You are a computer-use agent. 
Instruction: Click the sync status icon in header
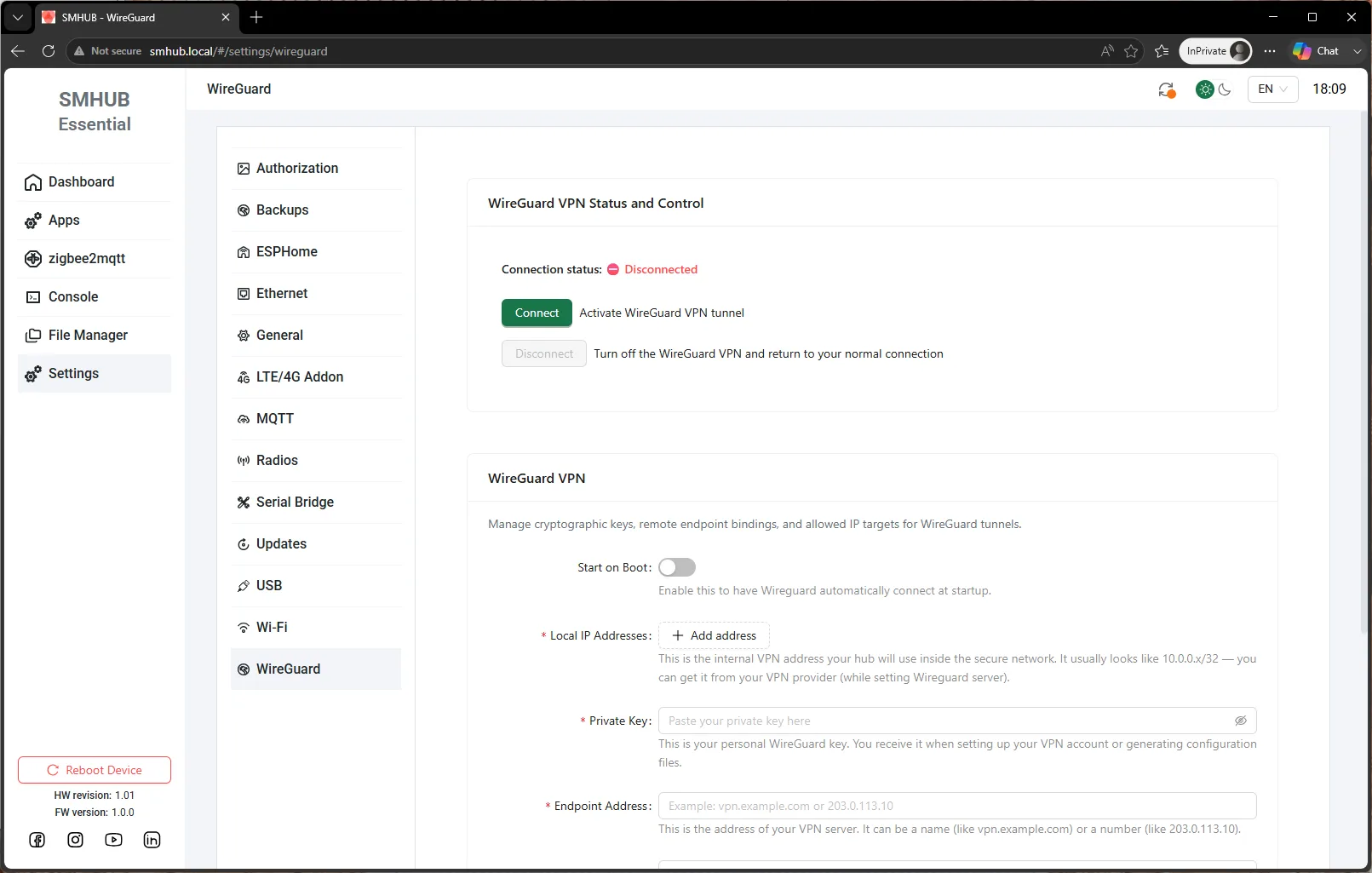click(1167, 89)
